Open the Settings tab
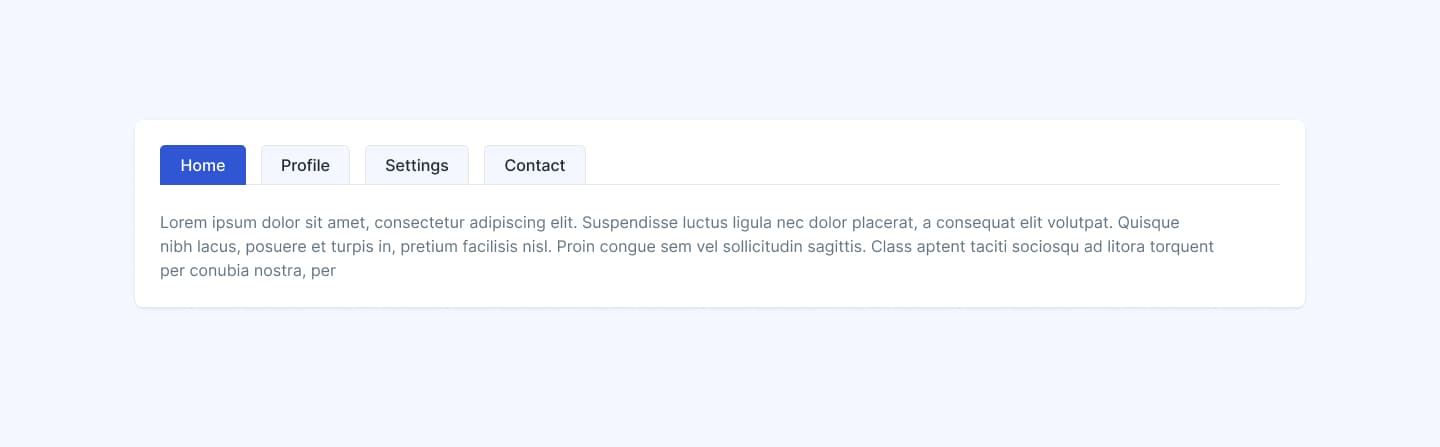Screen dimensions: 1440x447 (416, 165)
